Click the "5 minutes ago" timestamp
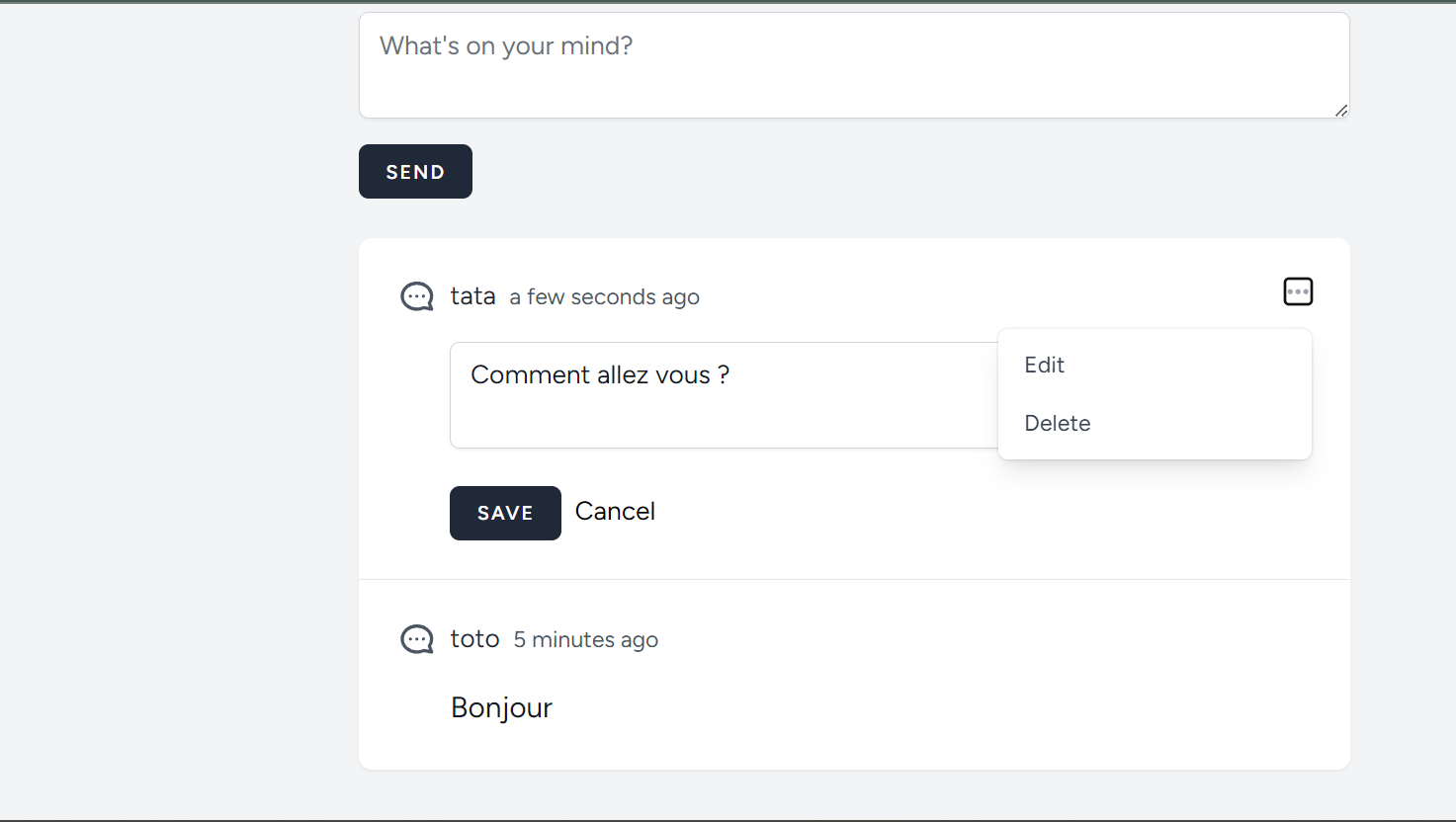The image size is (1456, 822). [x=585, y=640]
